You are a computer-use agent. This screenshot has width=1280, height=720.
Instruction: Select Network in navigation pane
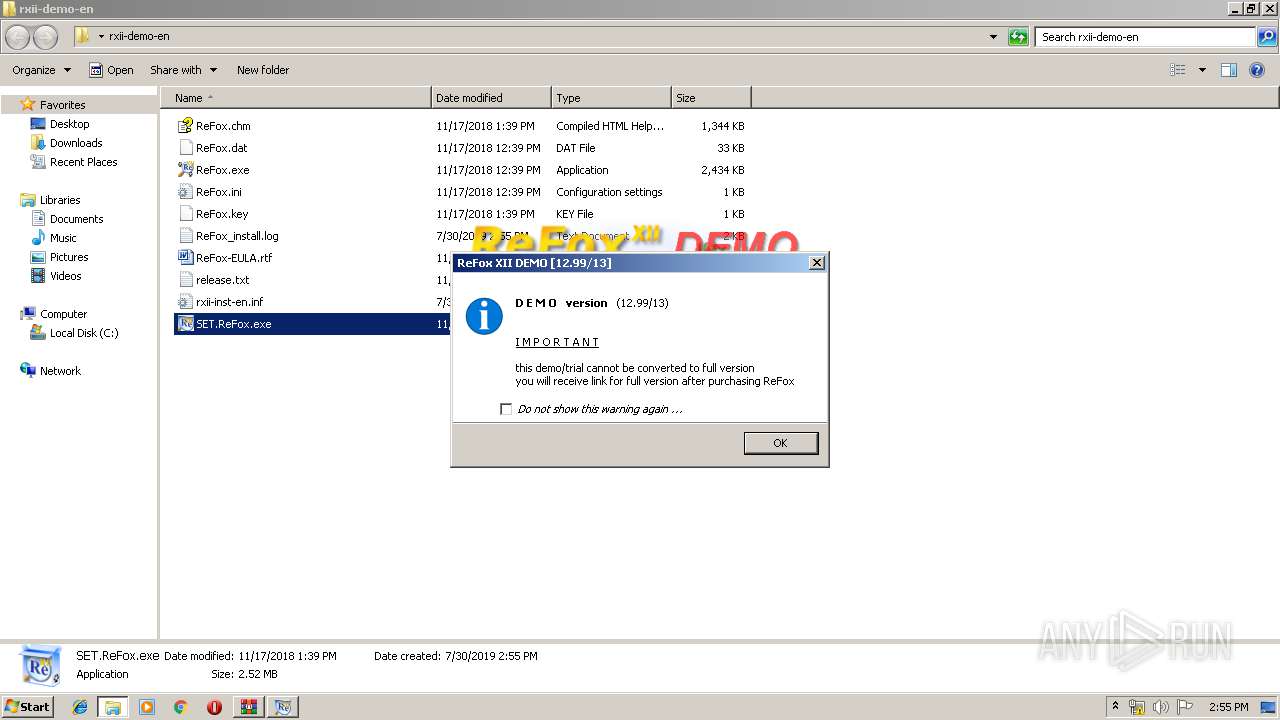point(60,371)
